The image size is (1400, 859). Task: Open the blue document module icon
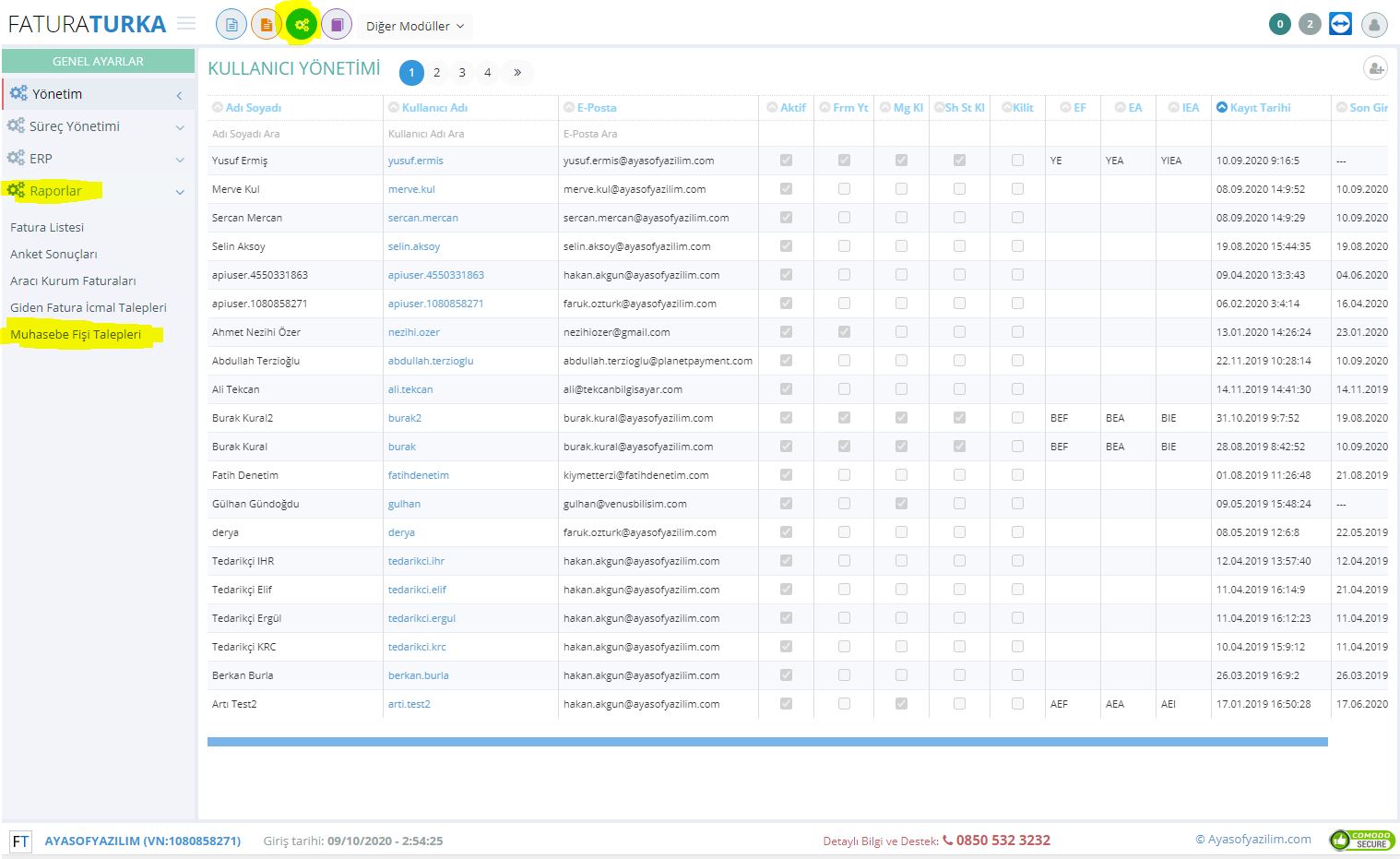coord(231,25)
